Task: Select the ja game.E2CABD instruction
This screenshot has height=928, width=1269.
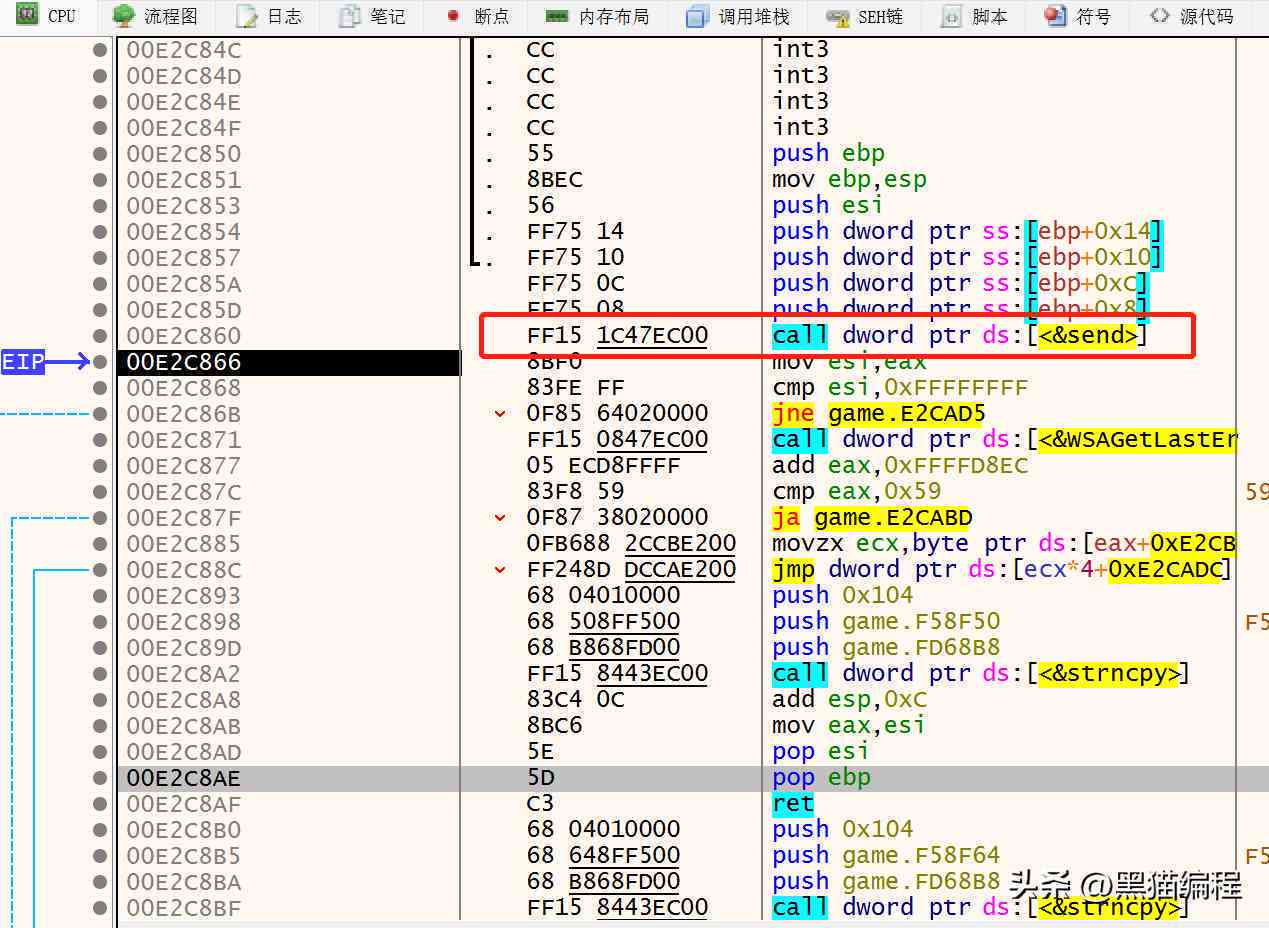Action: point(872,518)
